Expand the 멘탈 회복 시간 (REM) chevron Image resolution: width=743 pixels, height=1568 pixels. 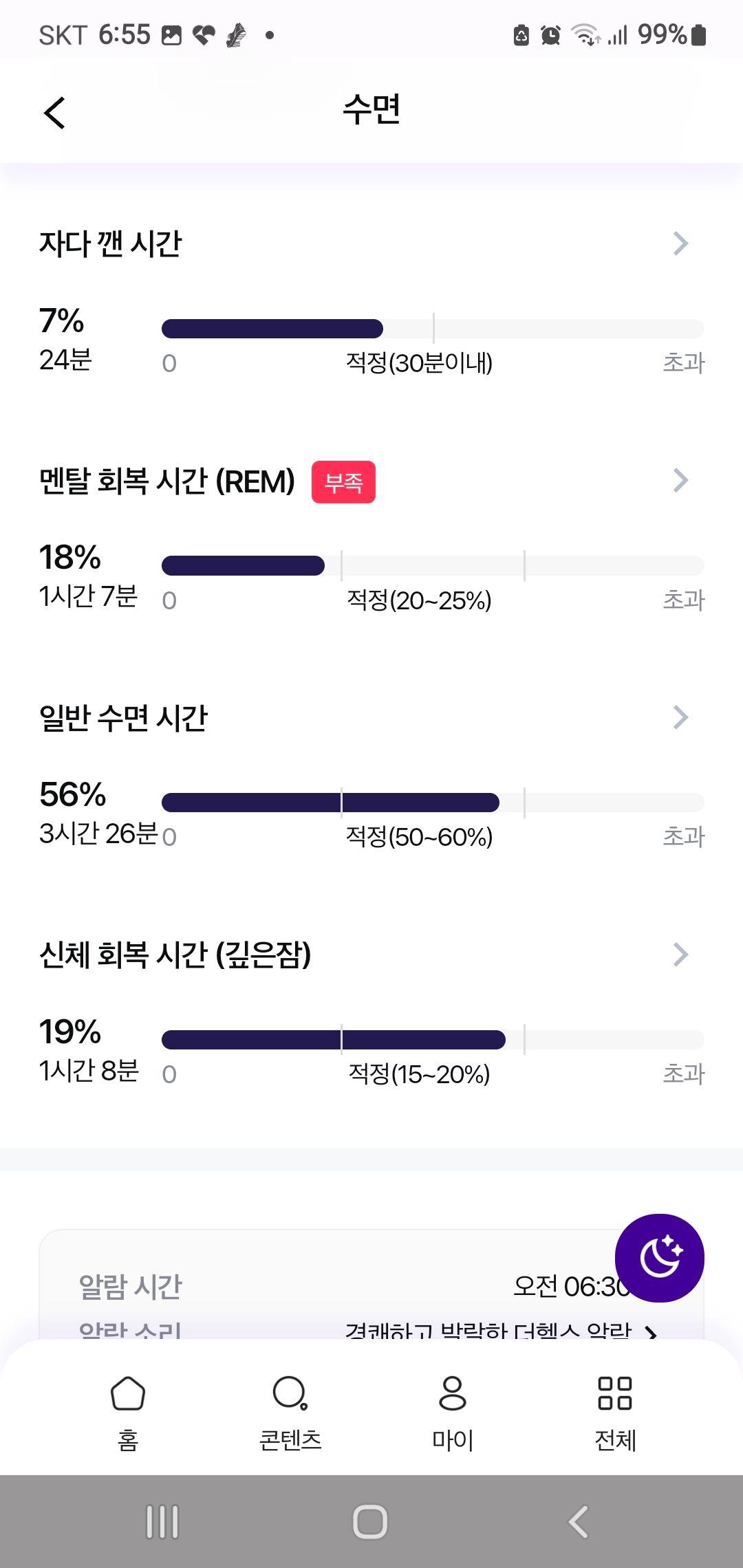click(680, 481)
